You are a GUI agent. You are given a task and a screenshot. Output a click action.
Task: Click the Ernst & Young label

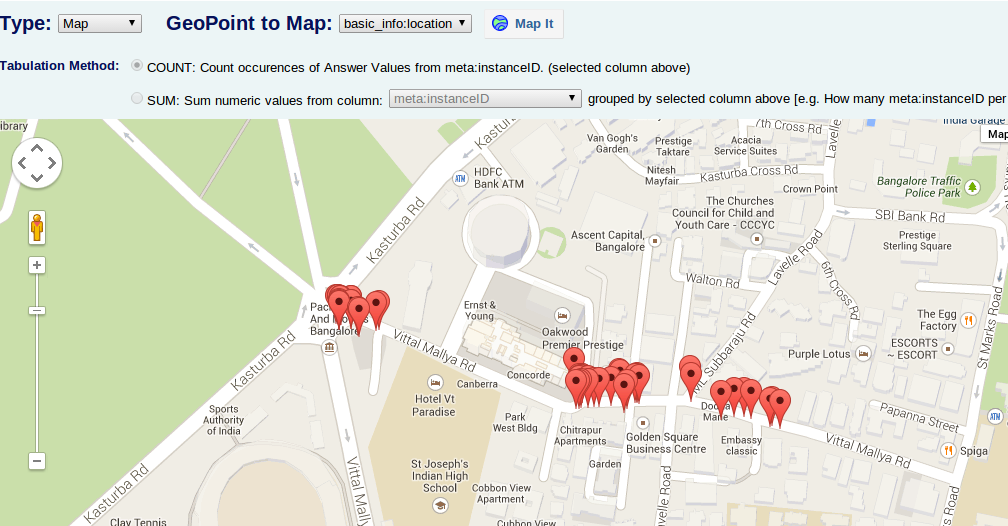[x=480, y=311]
